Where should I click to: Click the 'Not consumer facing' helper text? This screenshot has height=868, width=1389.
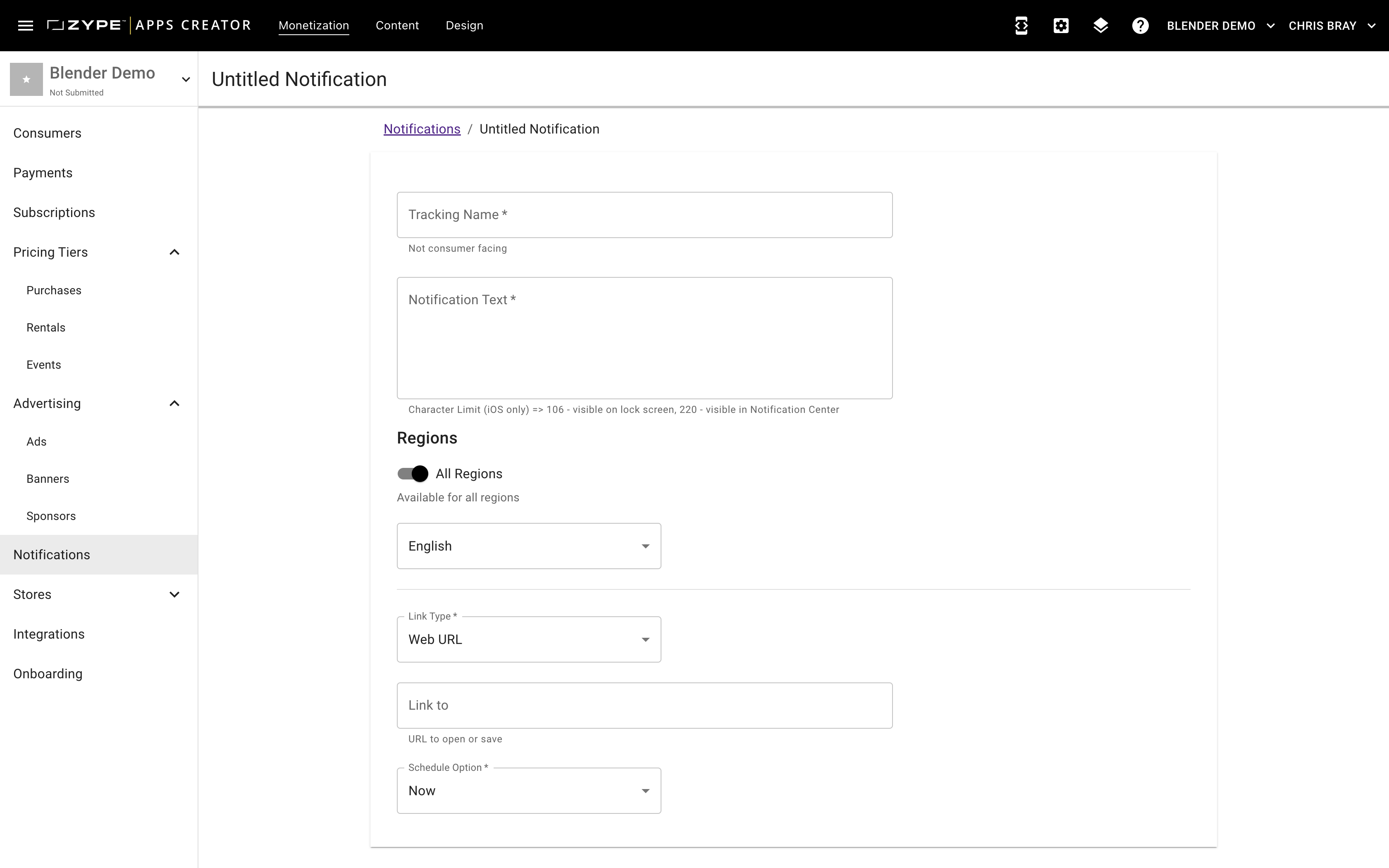click(458, 248)
